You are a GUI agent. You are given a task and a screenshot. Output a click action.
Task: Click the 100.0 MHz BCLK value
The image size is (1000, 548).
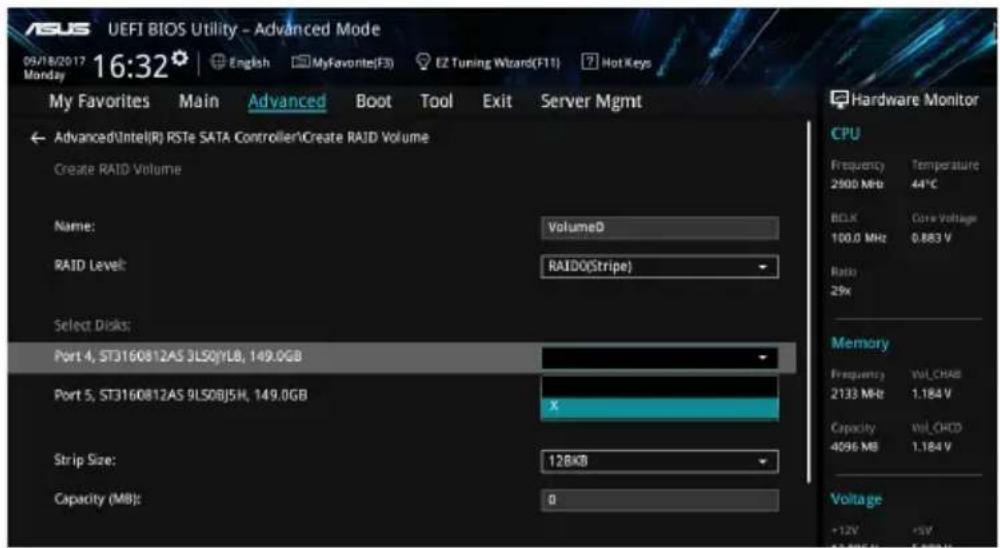pyautogui.click(x=858, y=238)
